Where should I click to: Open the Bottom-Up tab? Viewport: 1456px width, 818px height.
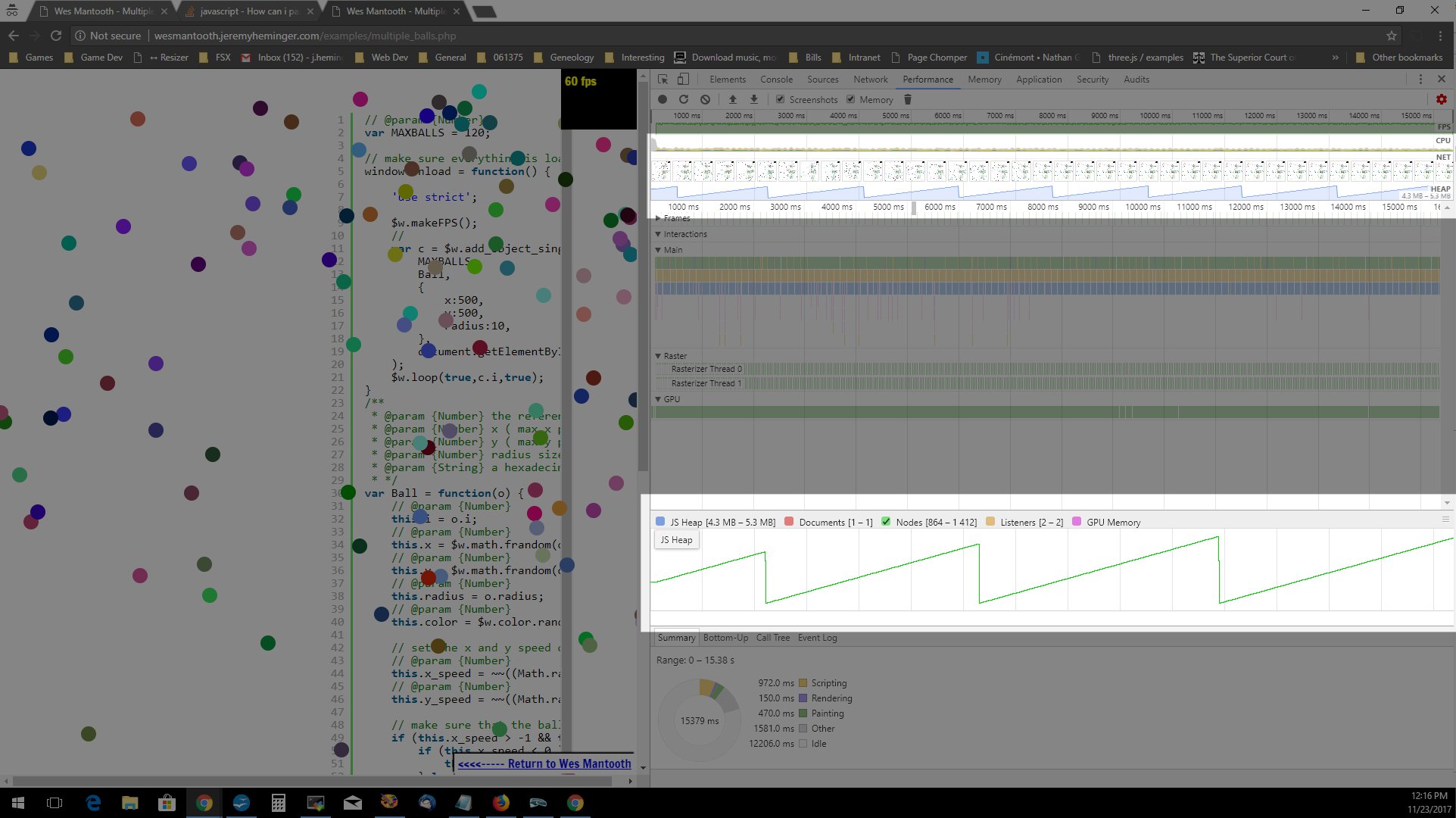click(725, 638)
